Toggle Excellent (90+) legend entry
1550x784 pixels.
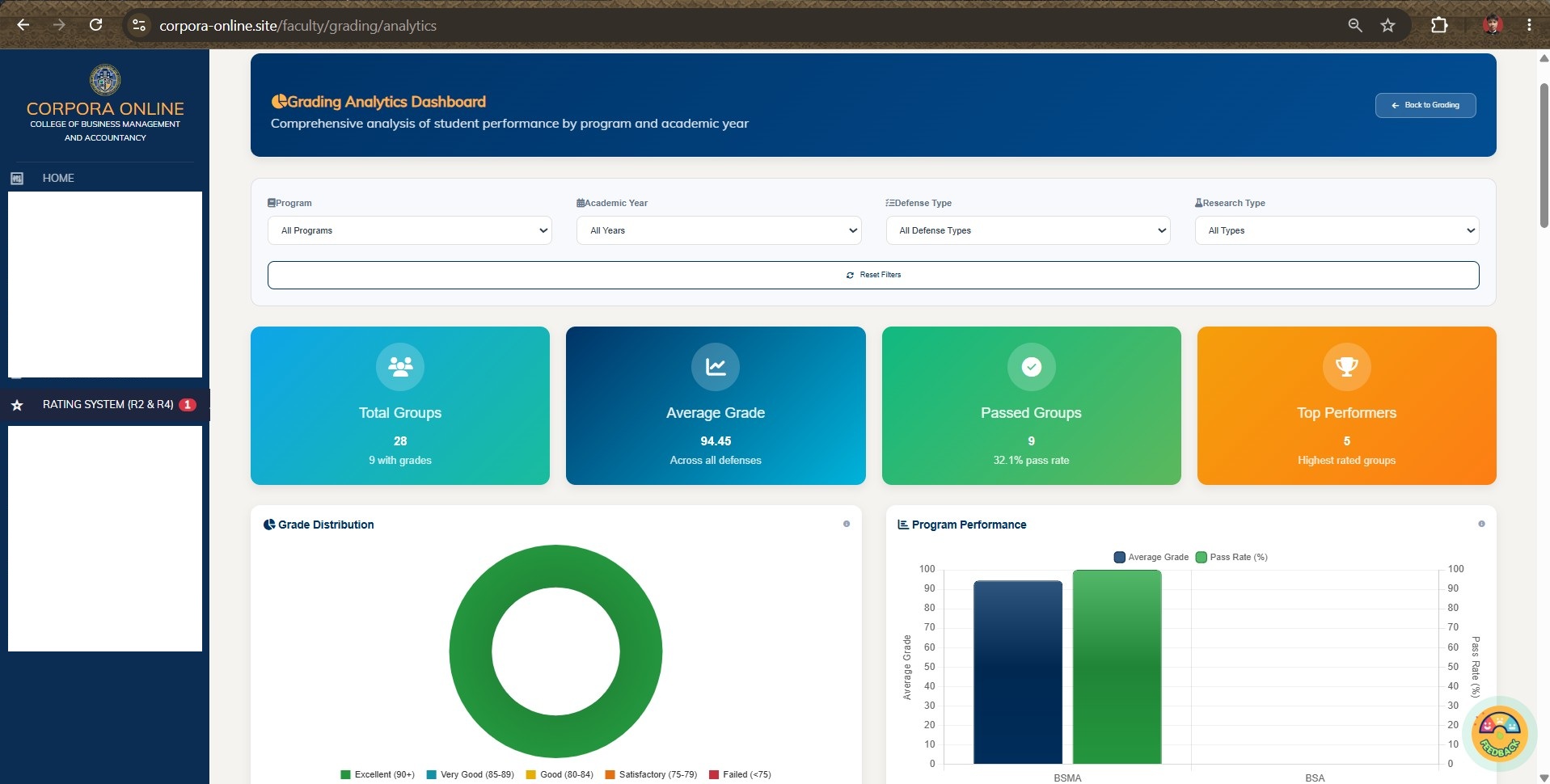(x=378, y=774)
